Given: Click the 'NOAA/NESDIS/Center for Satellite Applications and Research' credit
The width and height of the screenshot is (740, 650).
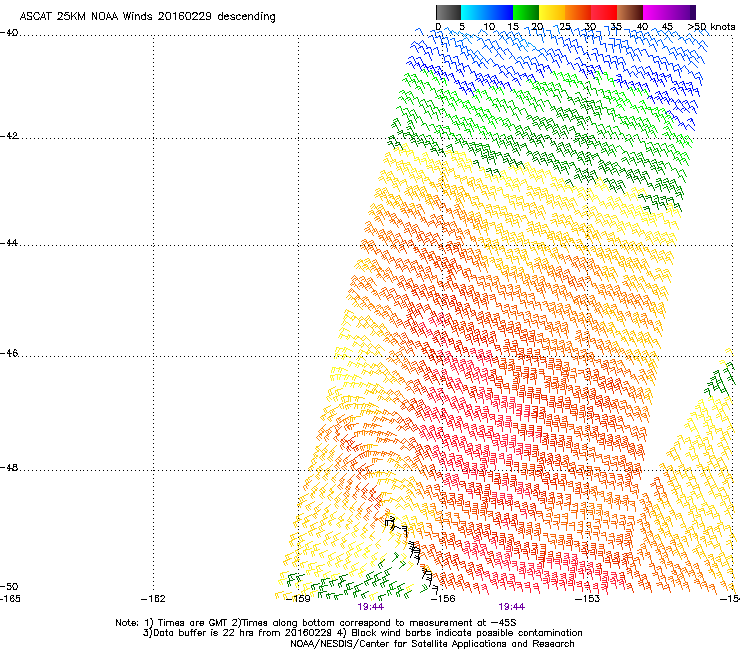Looking at the screenshot, I should coord(432,644).
